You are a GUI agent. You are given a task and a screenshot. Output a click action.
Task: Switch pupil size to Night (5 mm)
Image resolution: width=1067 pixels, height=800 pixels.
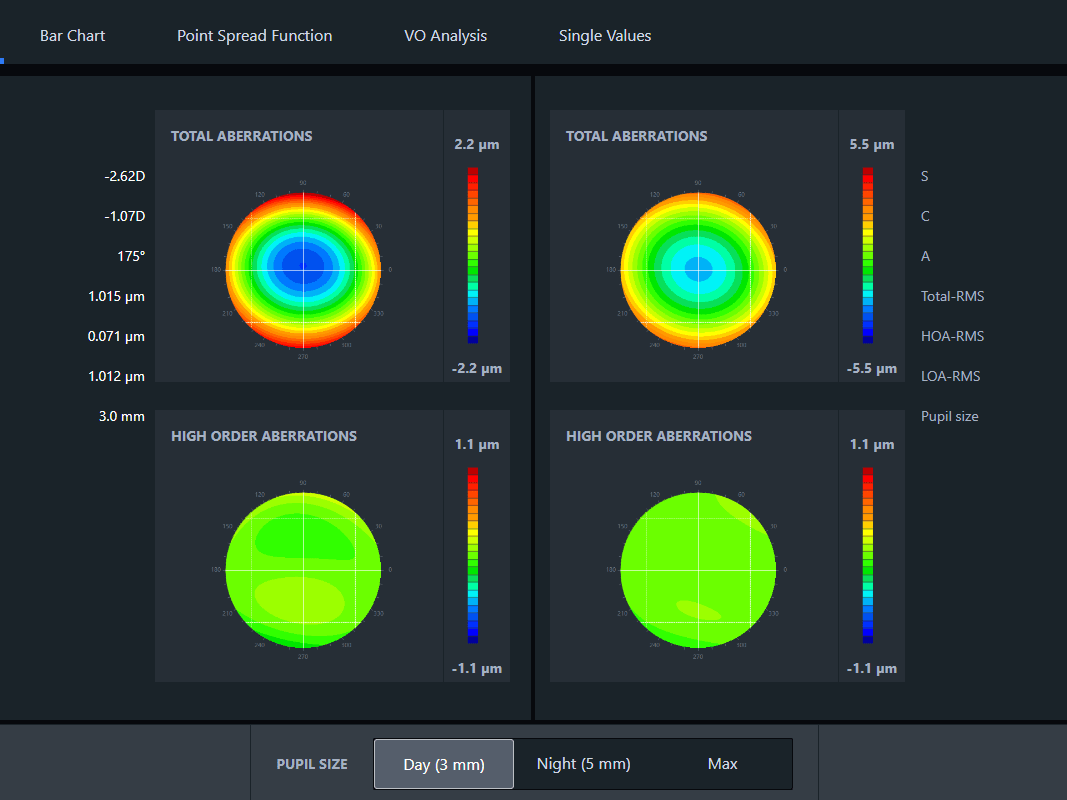point(583,764)
